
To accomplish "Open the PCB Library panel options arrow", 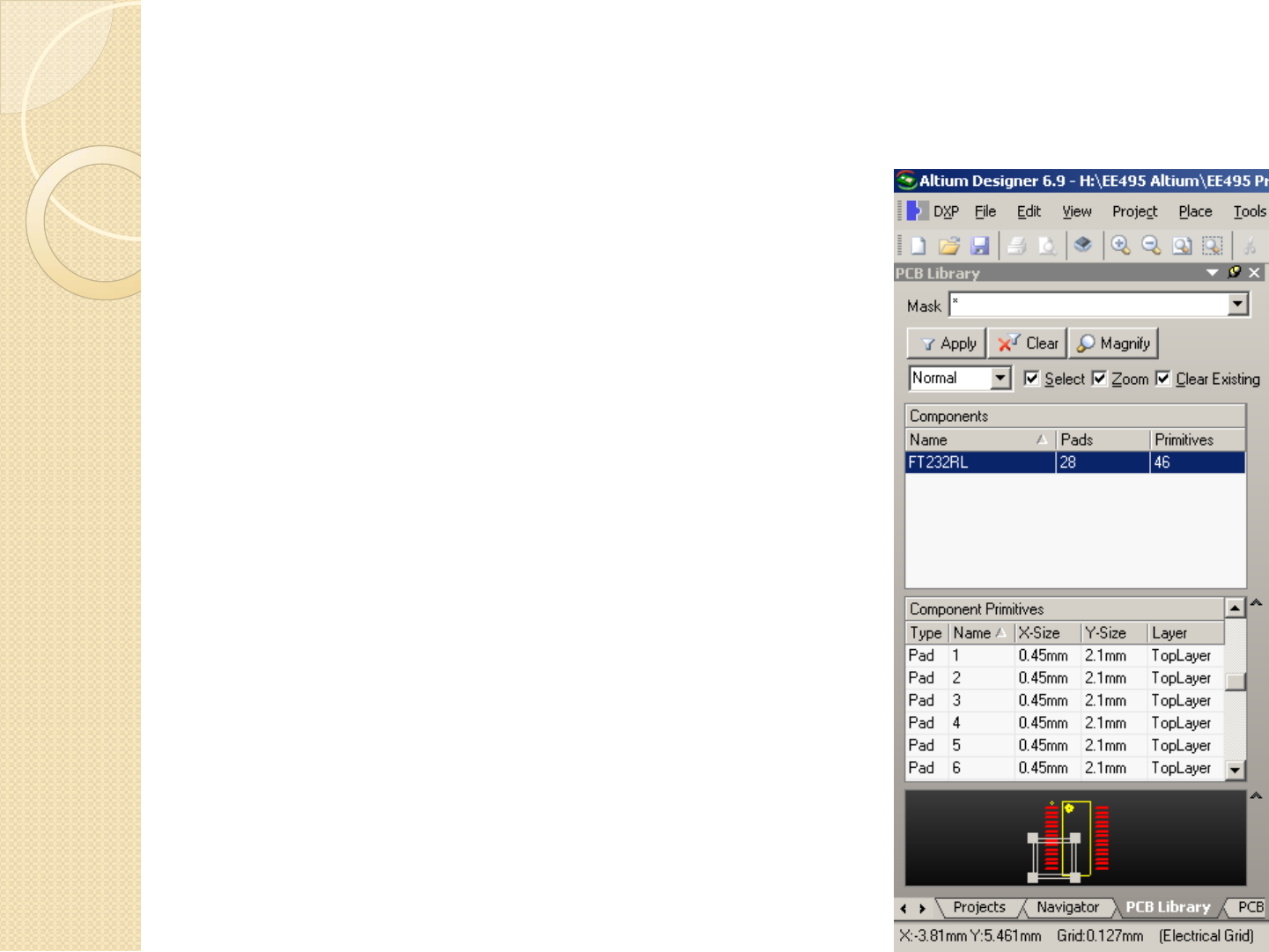I will [x=1213, y=273].
